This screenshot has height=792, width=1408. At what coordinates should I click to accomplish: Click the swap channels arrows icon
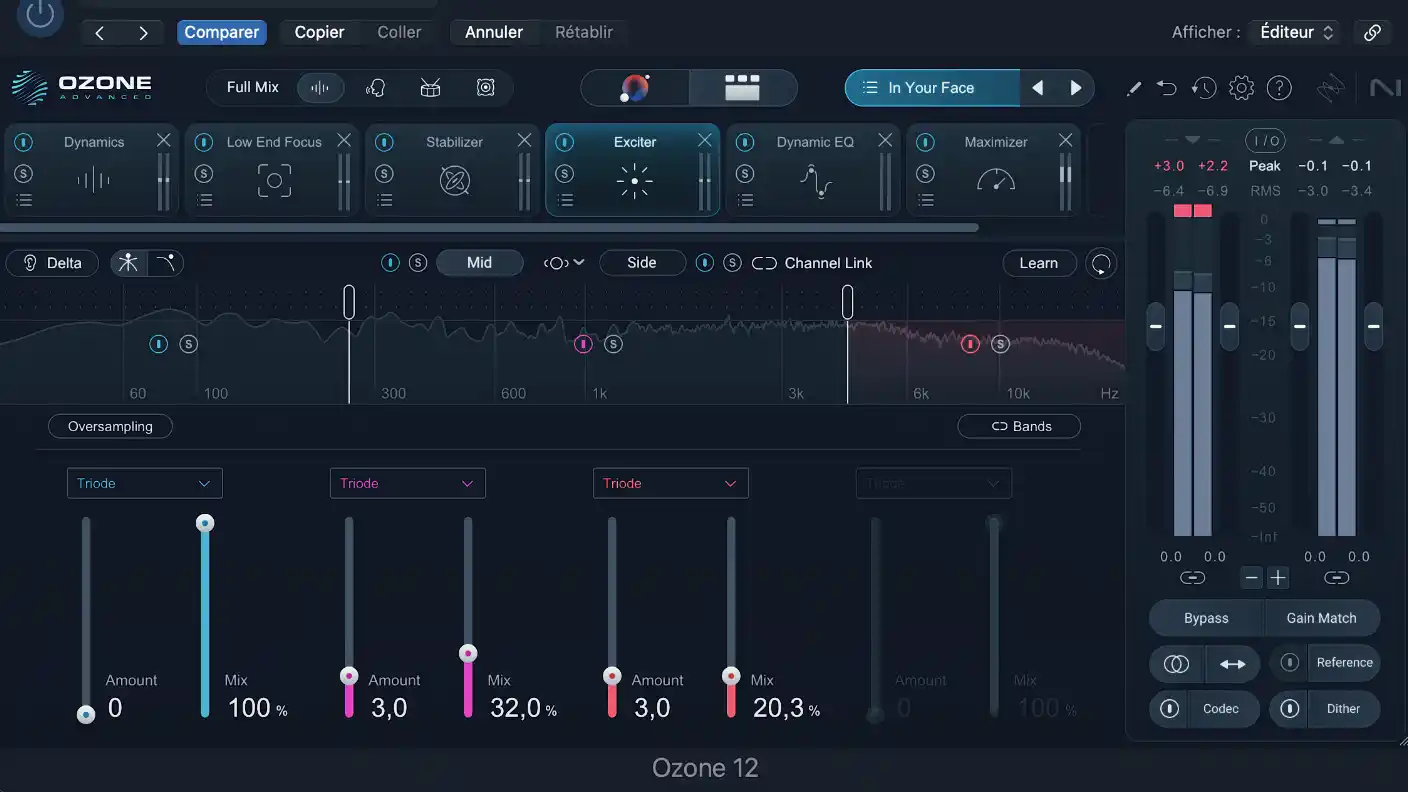1233,664
